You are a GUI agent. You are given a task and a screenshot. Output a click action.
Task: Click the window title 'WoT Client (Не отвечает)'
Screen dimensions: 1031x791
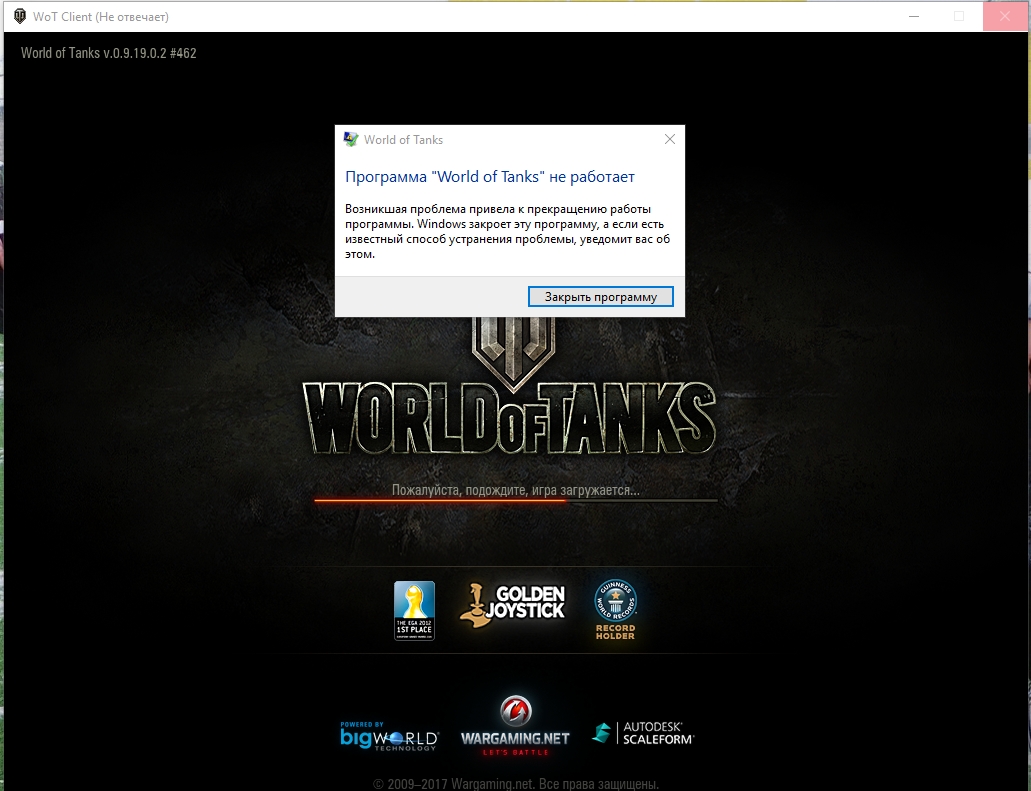101,17
